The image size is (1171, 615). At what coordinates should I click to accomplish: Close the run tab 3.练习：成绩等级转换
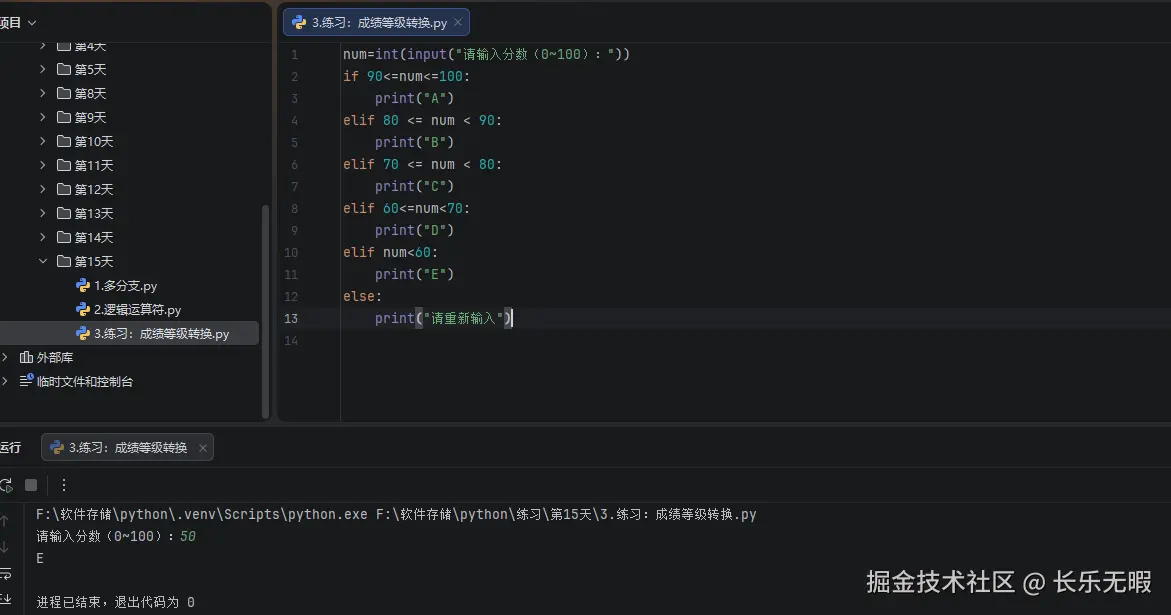[x=202, y=448]
